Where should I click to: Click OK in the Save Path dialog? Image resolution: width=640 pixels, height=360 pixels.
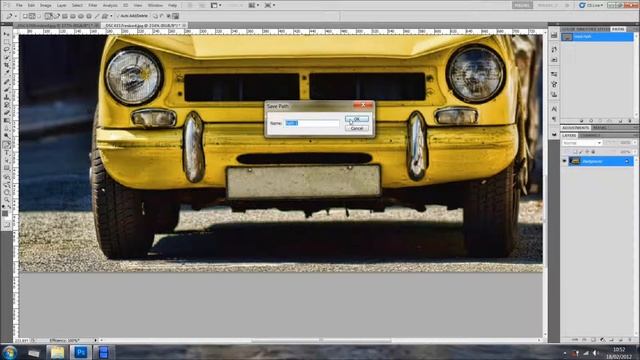pos(357,119)
